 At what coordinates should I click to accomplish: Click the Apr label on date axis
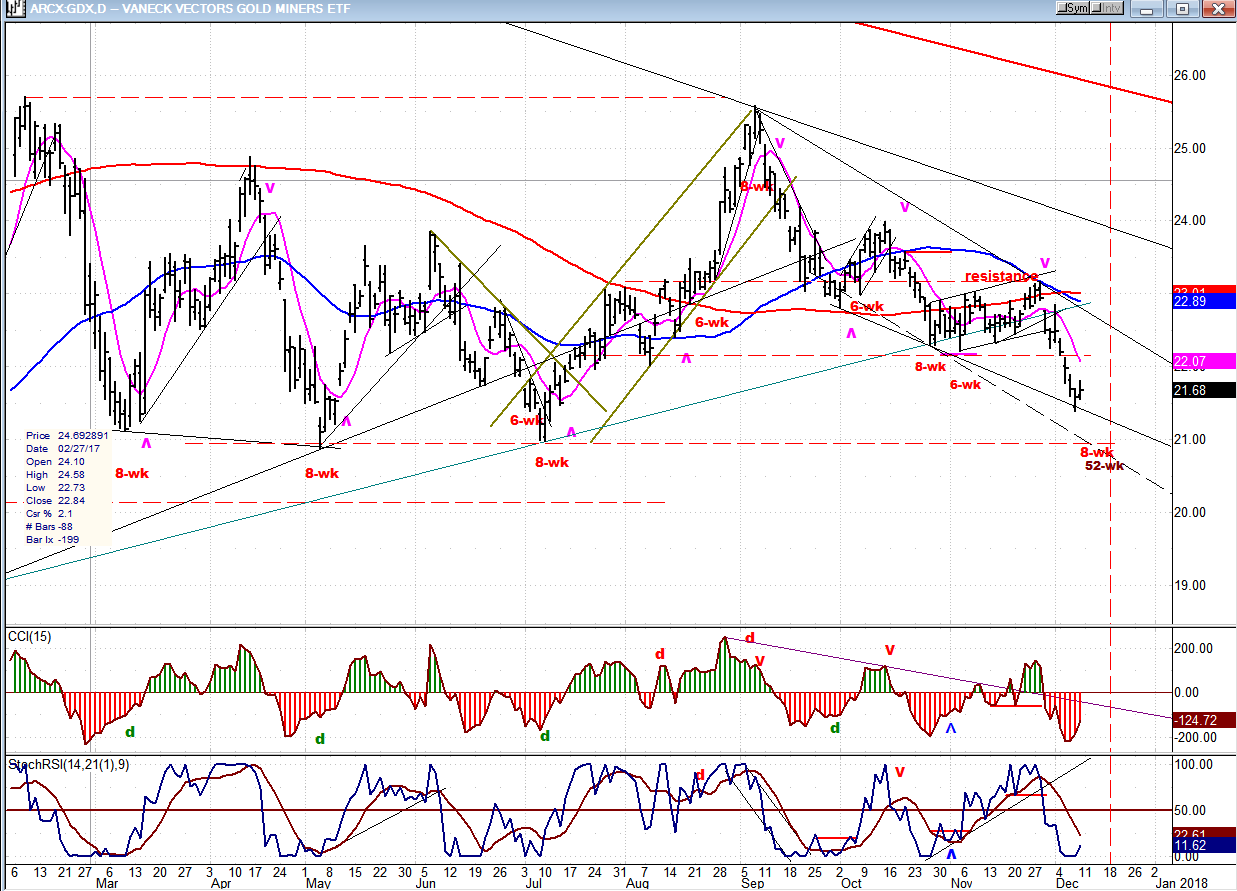[221, 885]
